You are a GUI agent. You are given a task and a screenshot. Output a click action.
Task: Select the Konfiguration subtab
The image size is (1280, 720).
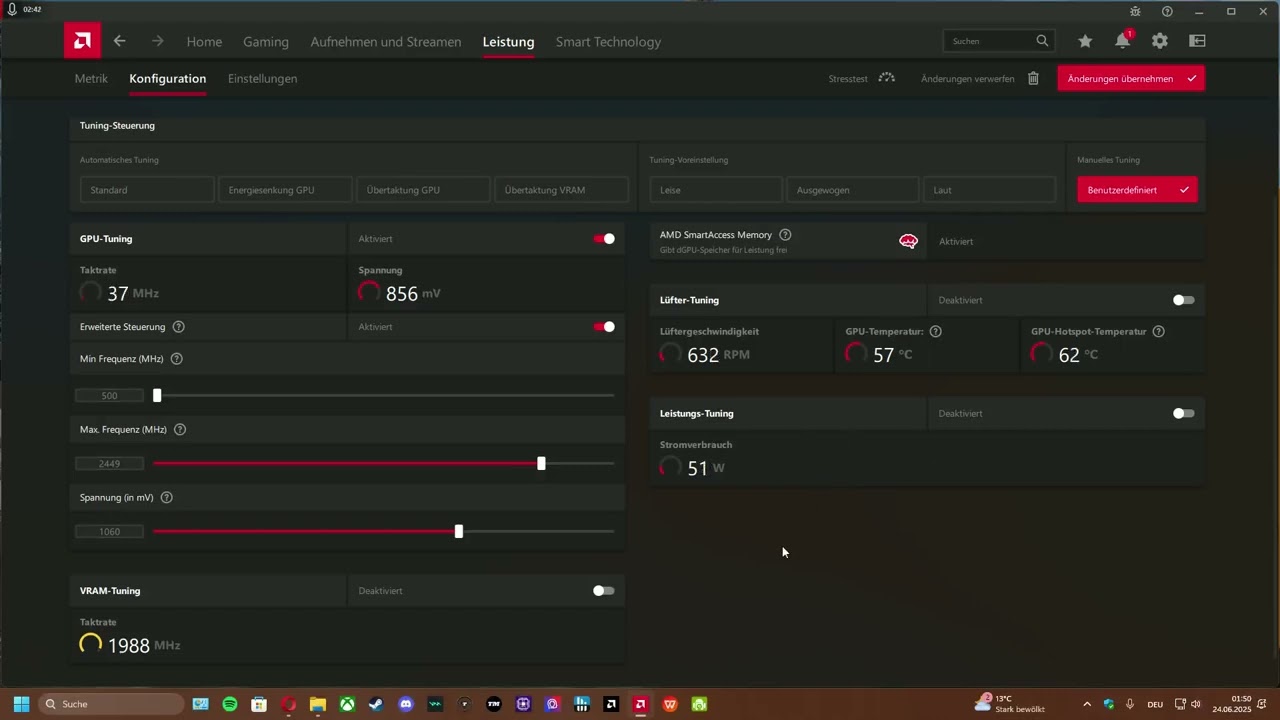pos(168,78)
